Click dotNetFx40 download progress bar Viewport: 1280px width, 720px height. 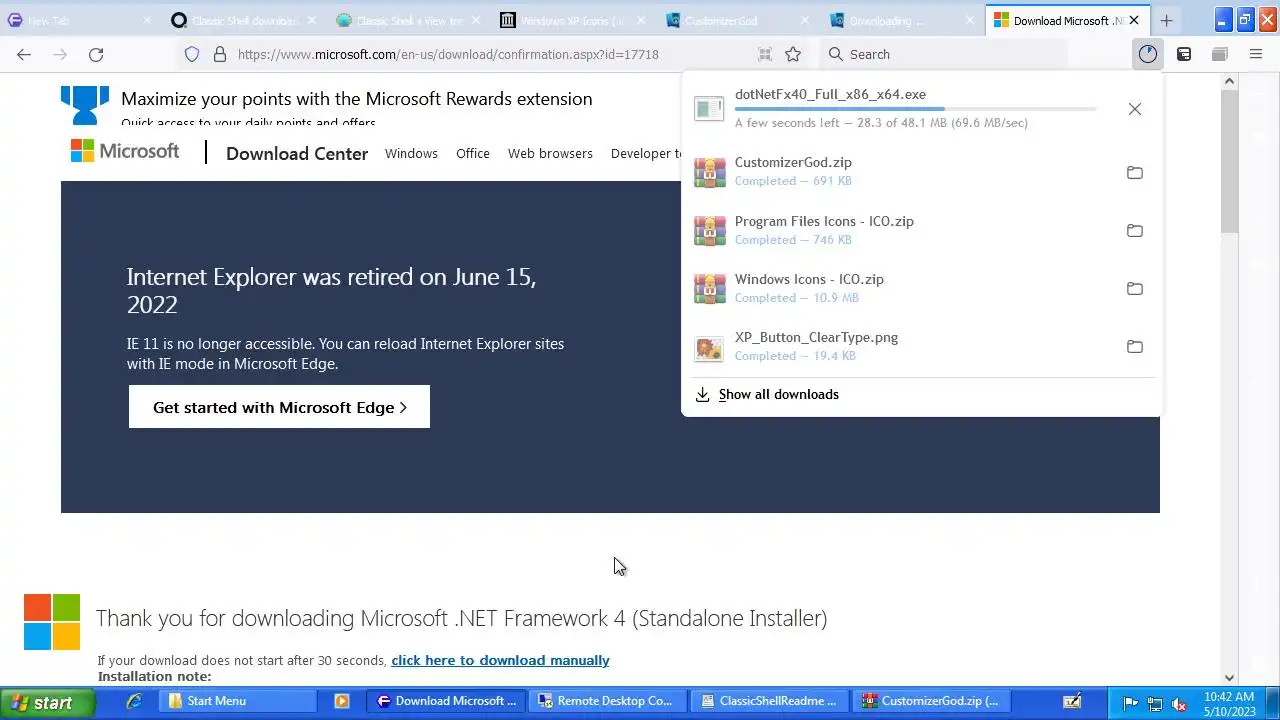point(915,109)
